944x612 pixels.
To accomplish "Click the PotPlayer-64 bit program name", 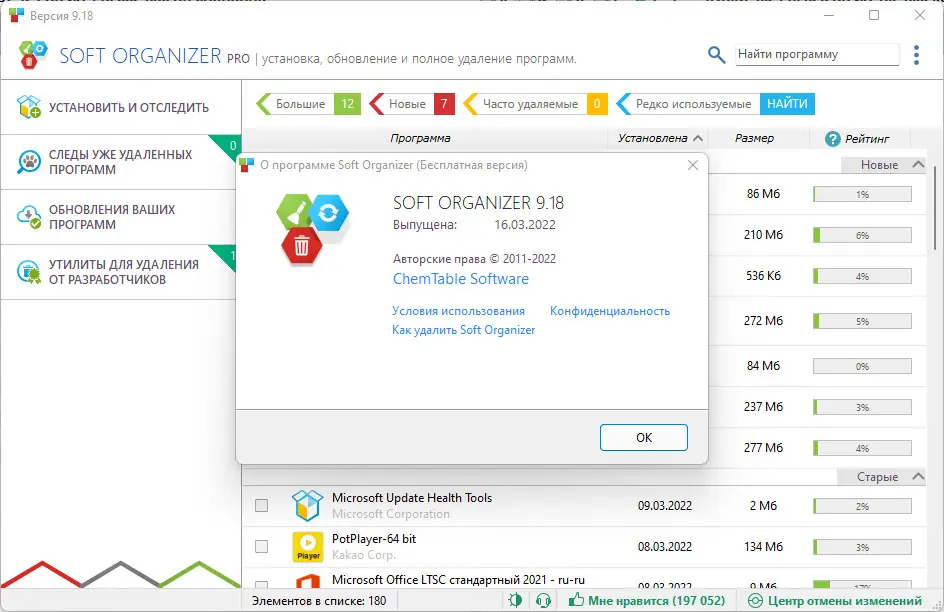I will [x=374, y=539].
